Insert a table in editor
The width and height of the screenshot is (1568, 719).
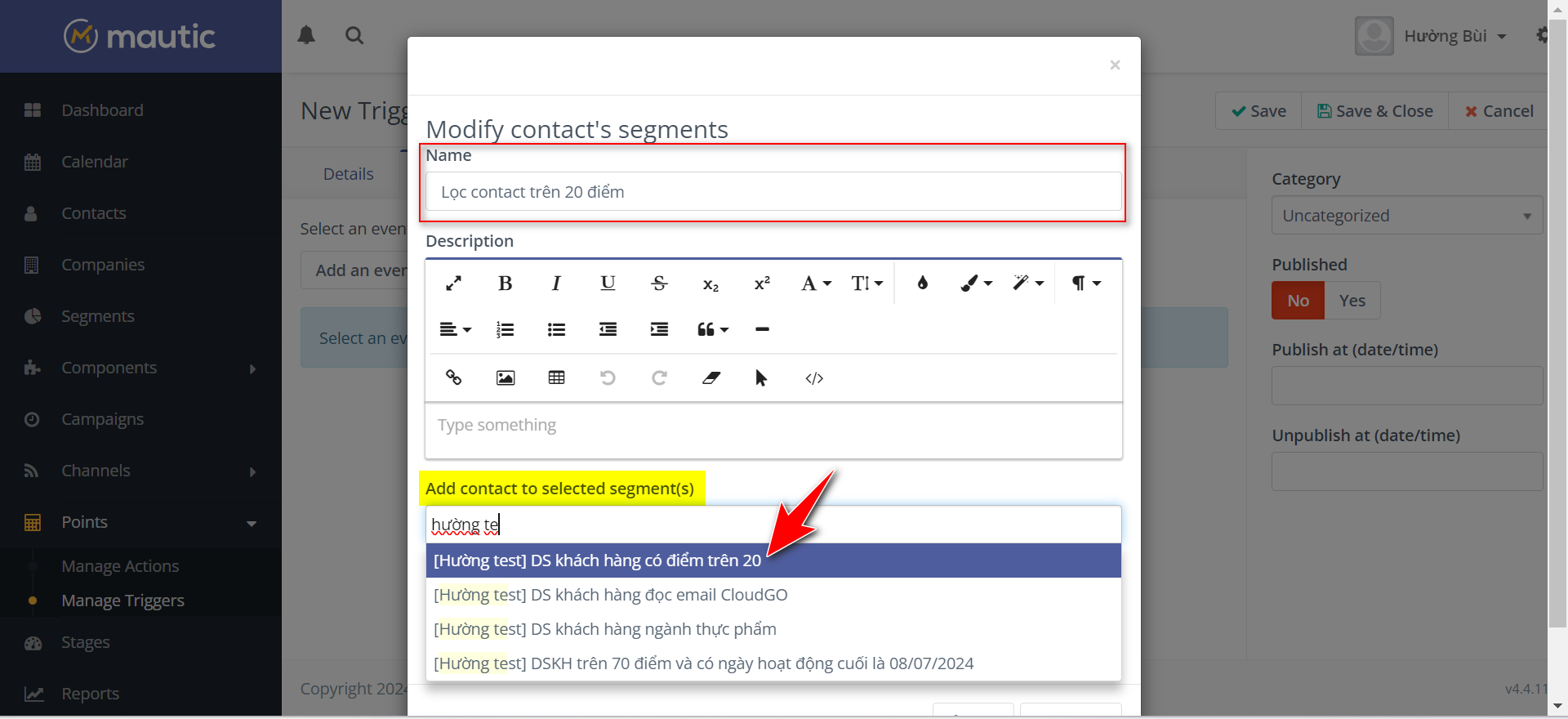point(556,377)
